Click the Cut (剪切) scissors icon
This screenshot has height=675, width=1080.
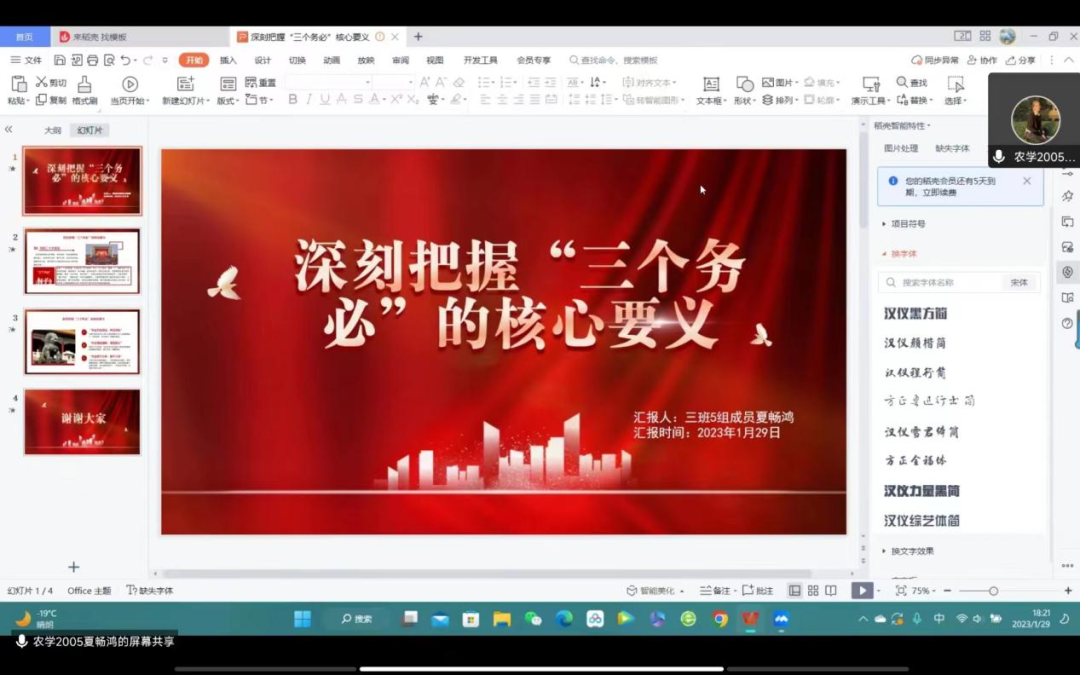[43, 82]
